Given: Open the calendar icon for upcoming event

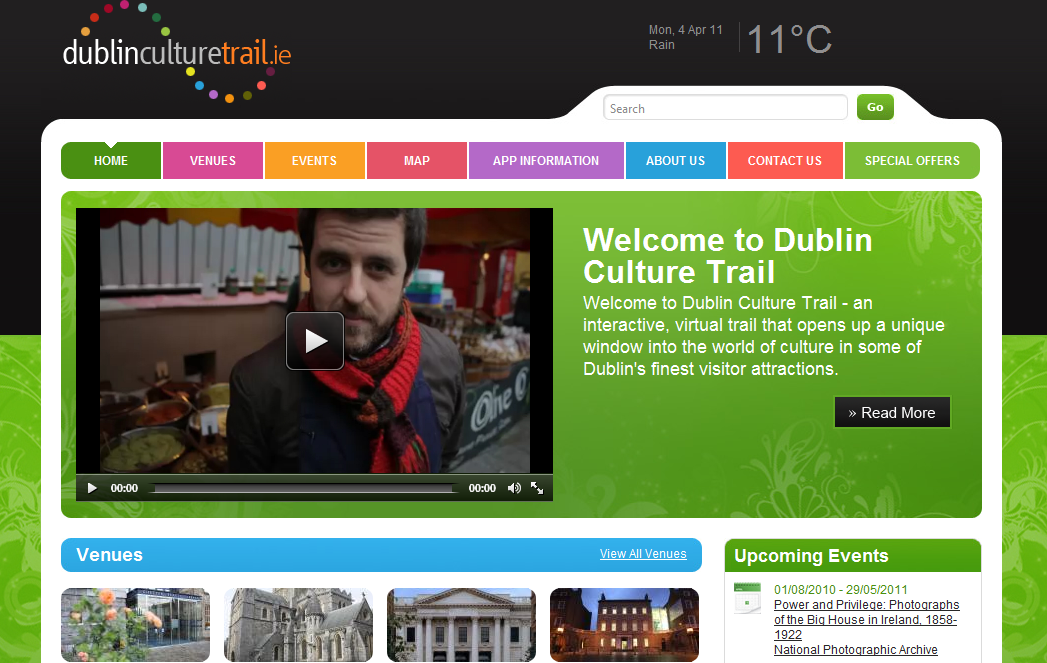Looking at the screenshot, I should click(747, 598).
